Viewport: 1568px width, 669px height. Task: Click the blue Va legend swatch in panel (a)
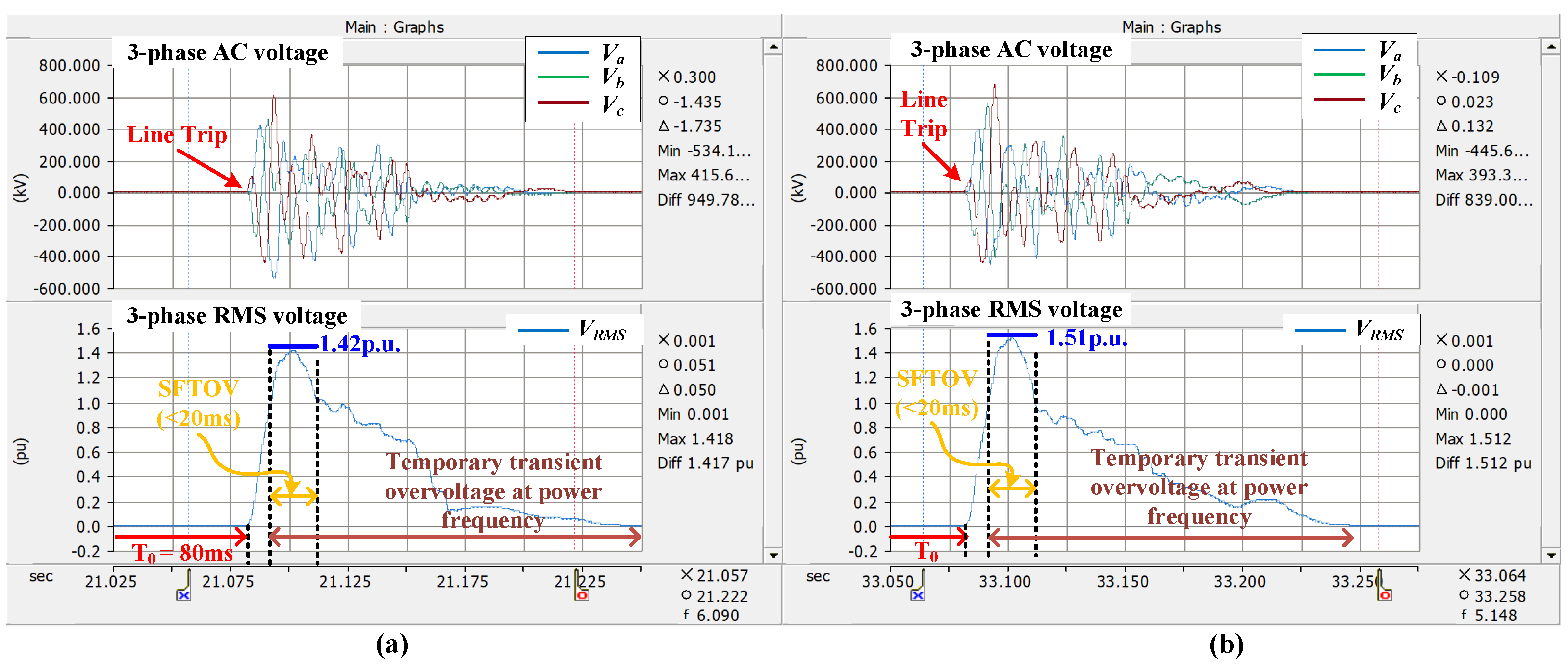[563, 53]
